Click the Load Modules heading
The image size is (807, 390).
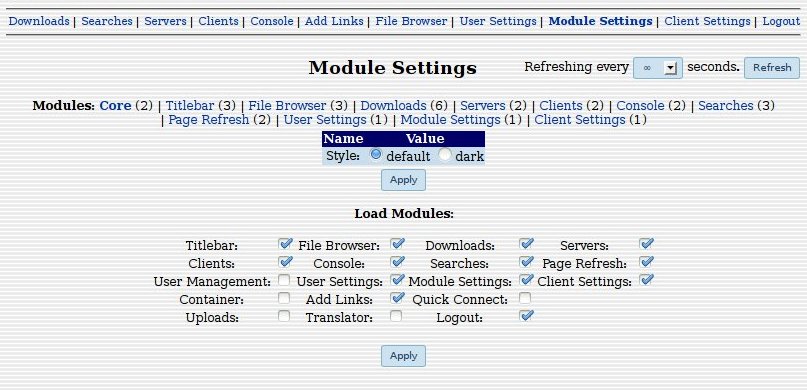click(x=404, y=214)
